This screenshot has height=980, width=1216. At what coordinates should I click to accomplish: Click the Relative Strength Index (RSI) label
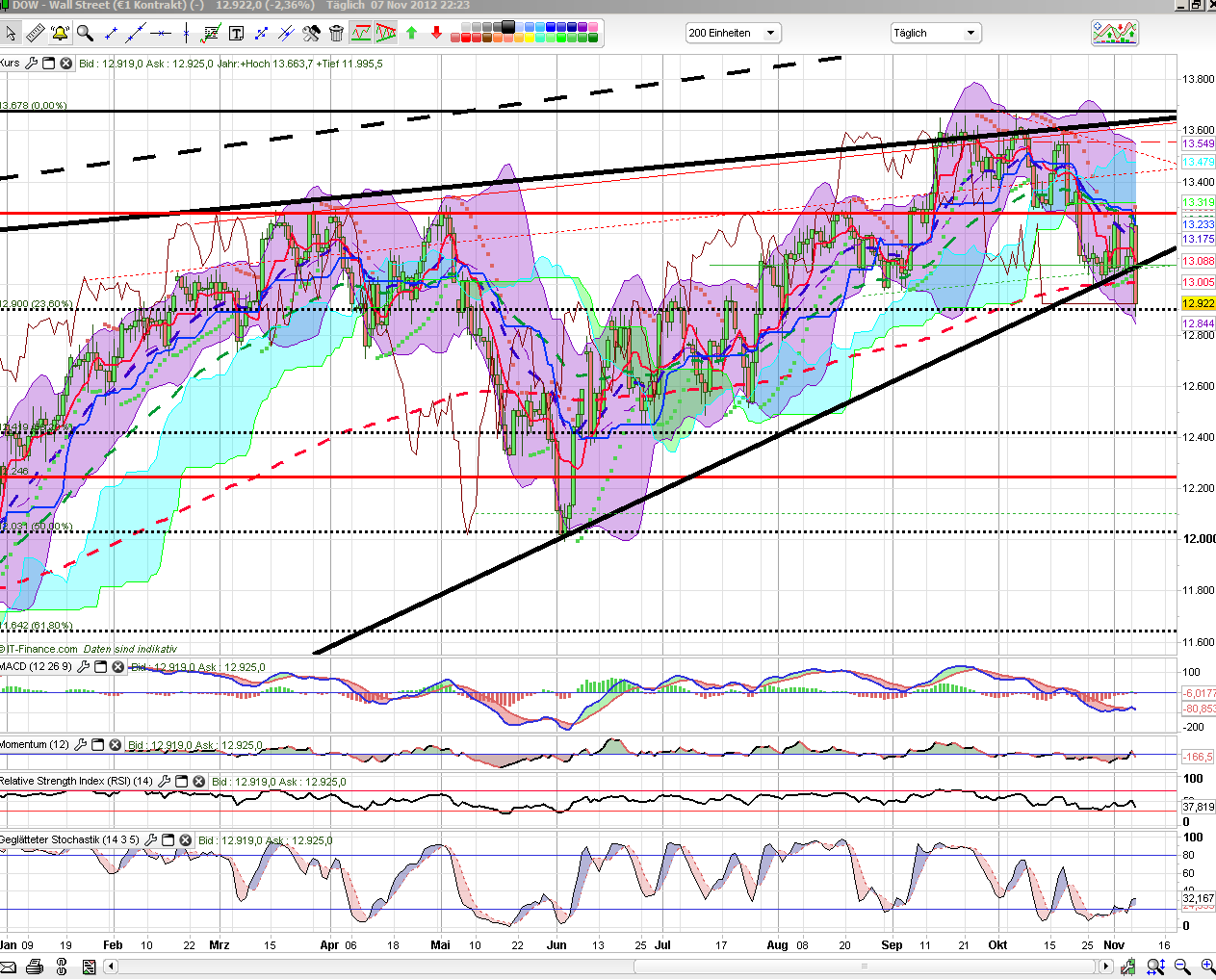tap(76, 781)
